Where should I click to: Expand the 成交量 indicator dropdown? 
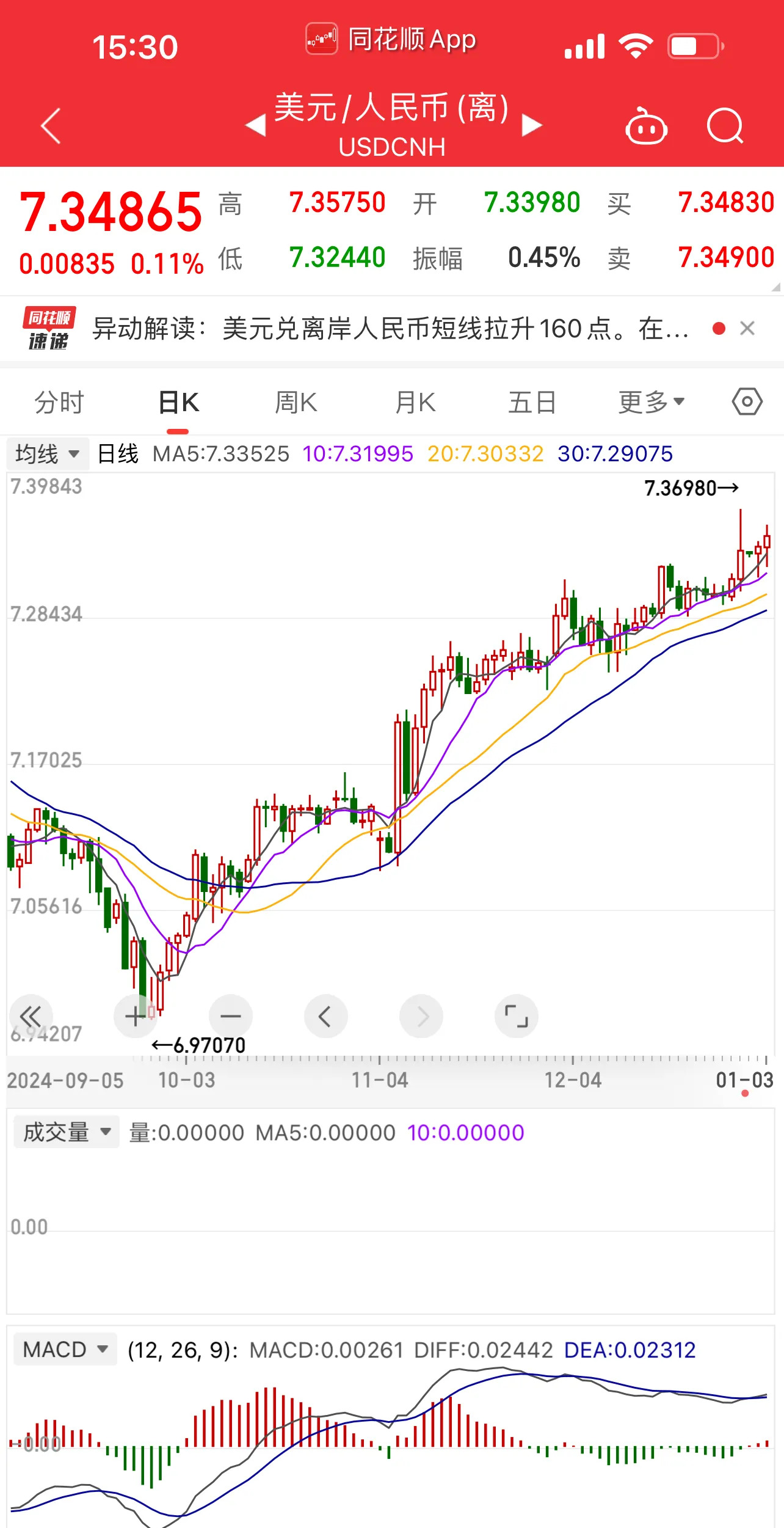(x=66, y=1132)
